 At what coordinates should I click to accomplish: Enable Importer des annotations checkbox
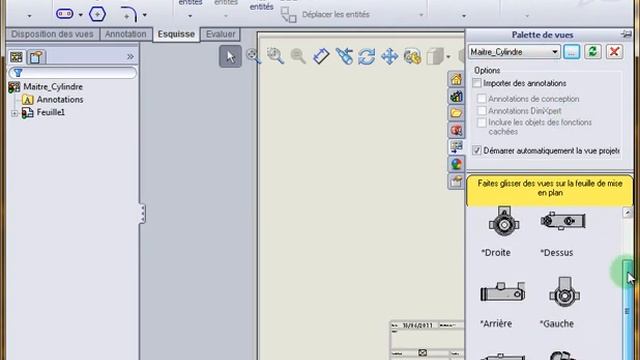point(477,83)
